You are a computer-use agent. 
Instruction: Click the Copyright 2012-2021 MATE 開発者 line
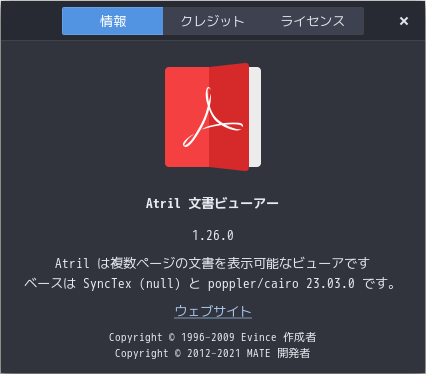pos(212,353)
